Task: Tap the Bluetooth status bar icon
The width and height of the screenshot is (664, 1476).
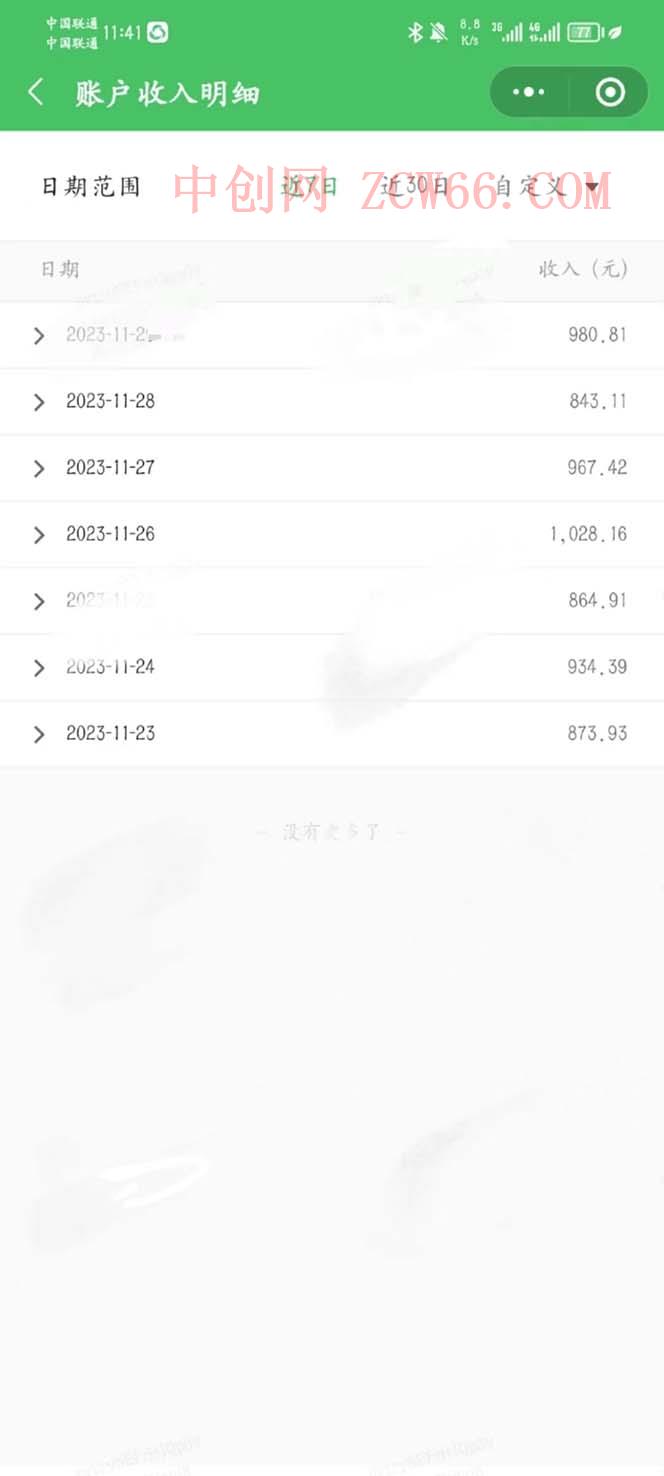Action: (x=415, y=32)
